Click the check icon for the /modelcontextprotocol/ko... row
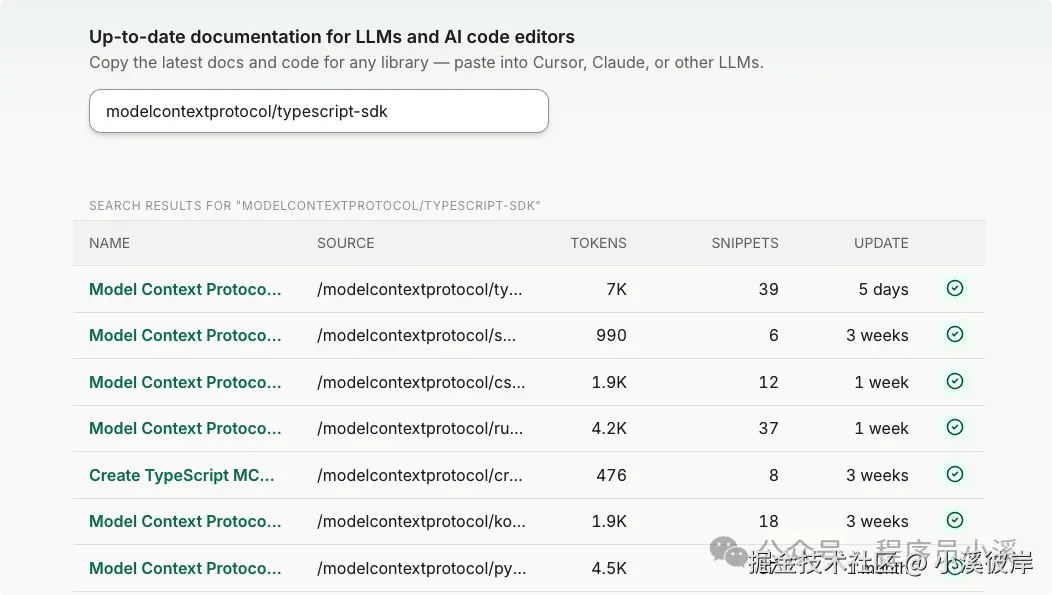Viewport: 1052px width, 595px height. (955, 520)
